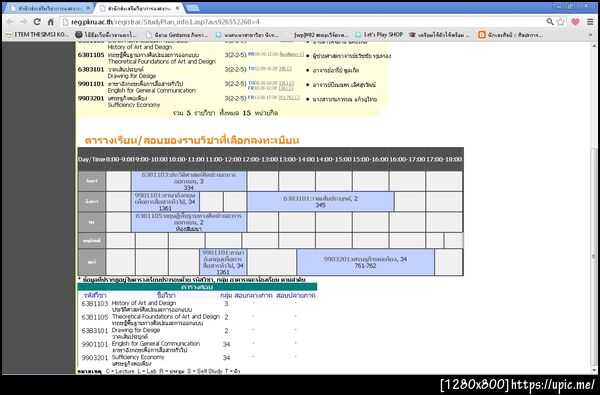Reload the current page
600x395 pixels.
click(x=37, y=22)
